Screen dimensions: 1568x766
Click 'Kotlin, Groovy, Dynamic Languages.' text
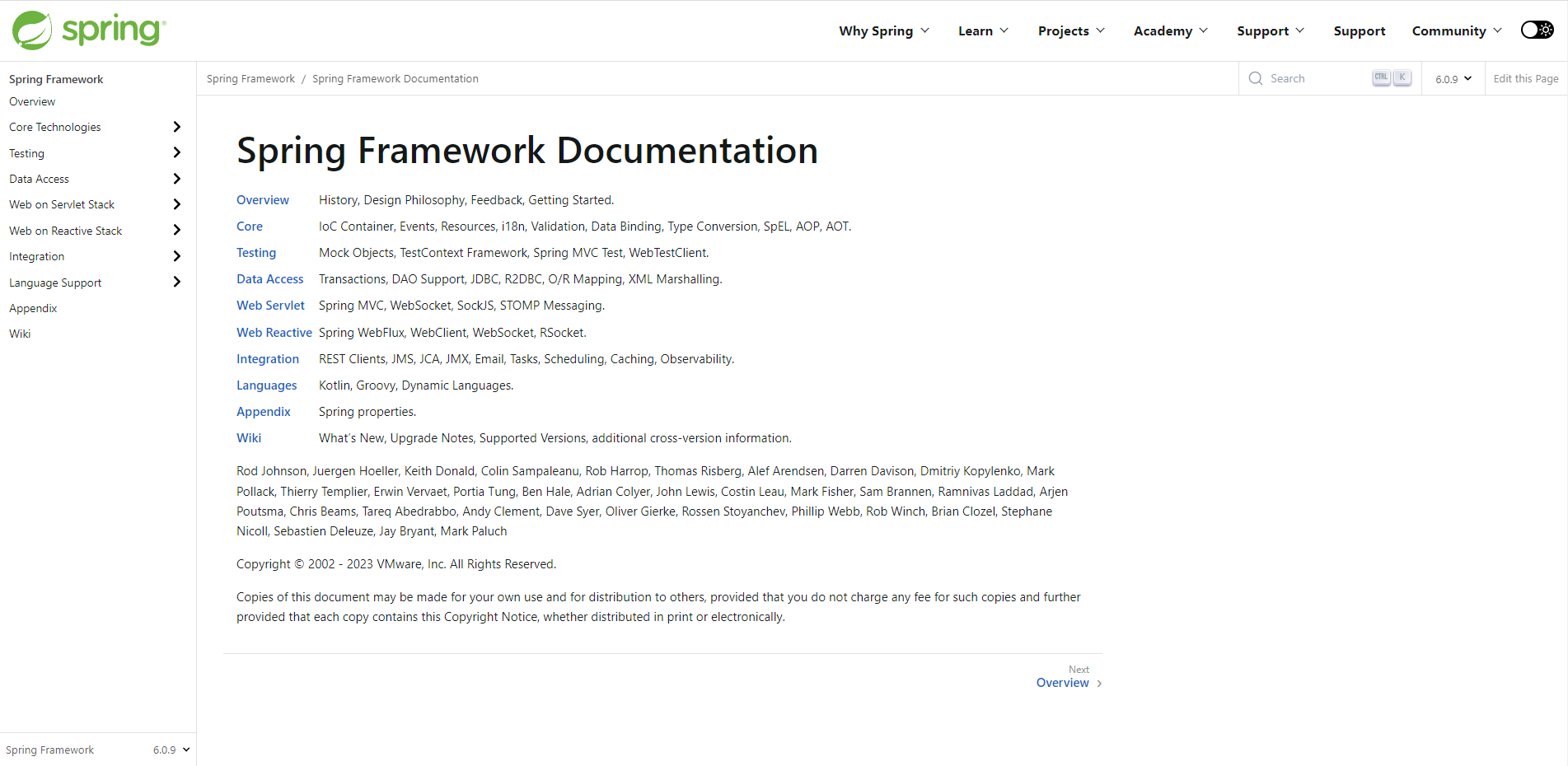point(416,385)
